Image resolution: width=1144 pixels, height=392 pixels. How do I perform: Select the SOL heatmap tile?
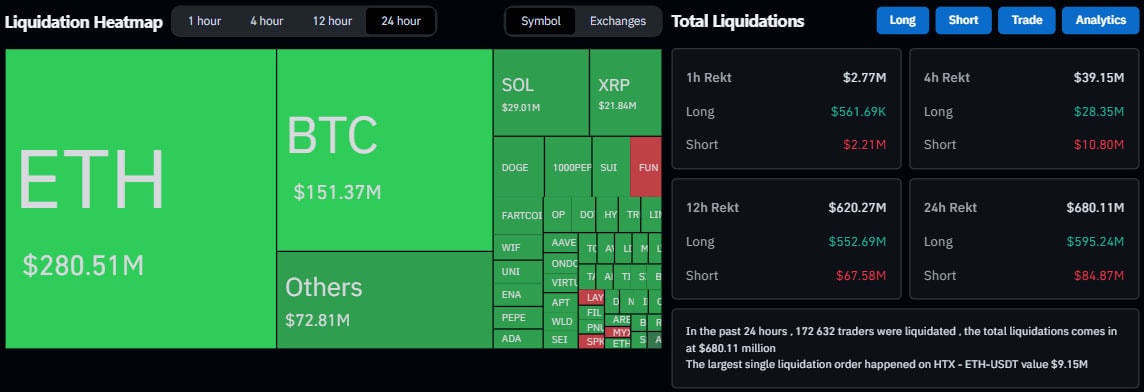coord(541,93)
